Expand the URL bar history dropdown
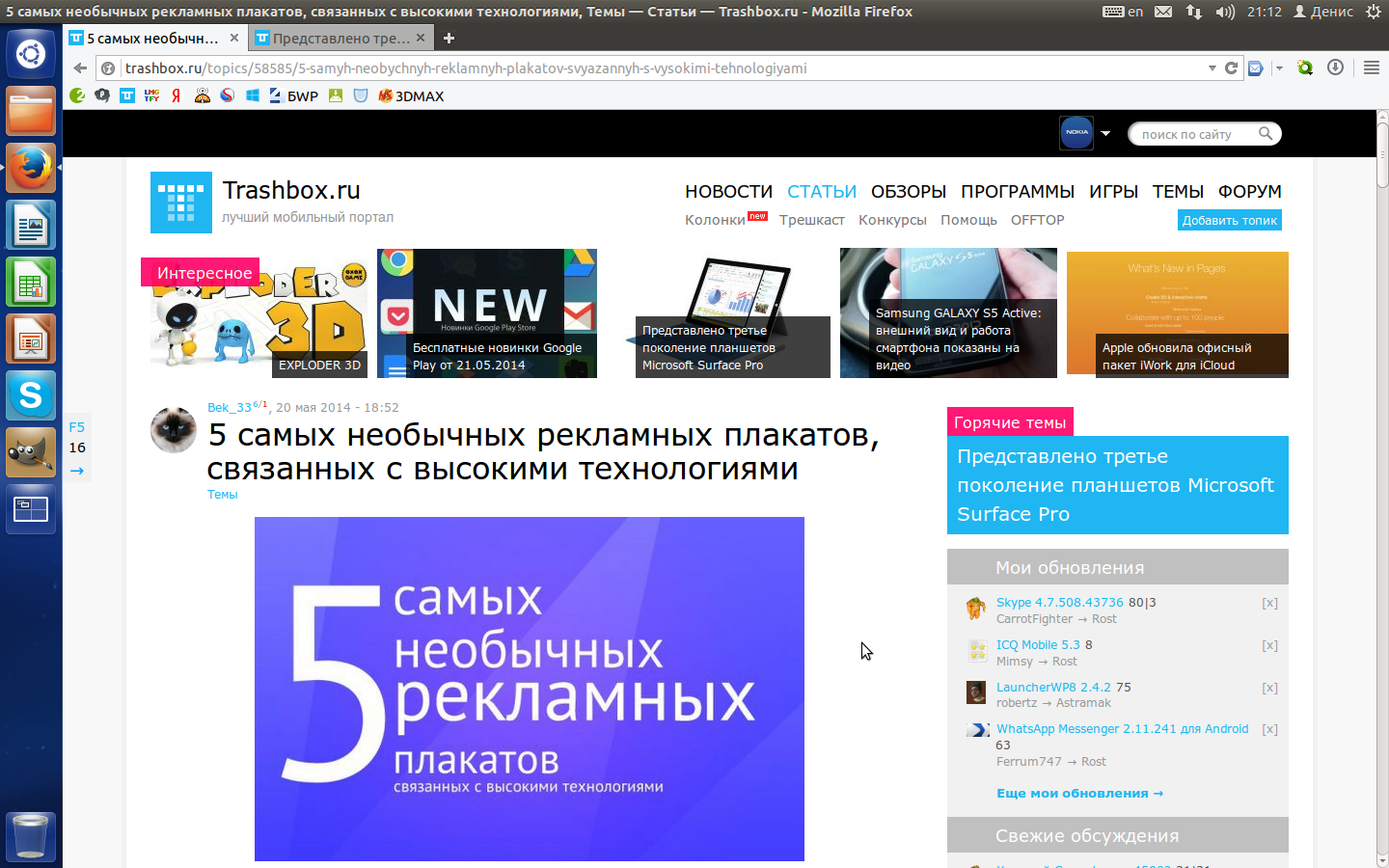The image size is (1389, 868). point(1212,68)
